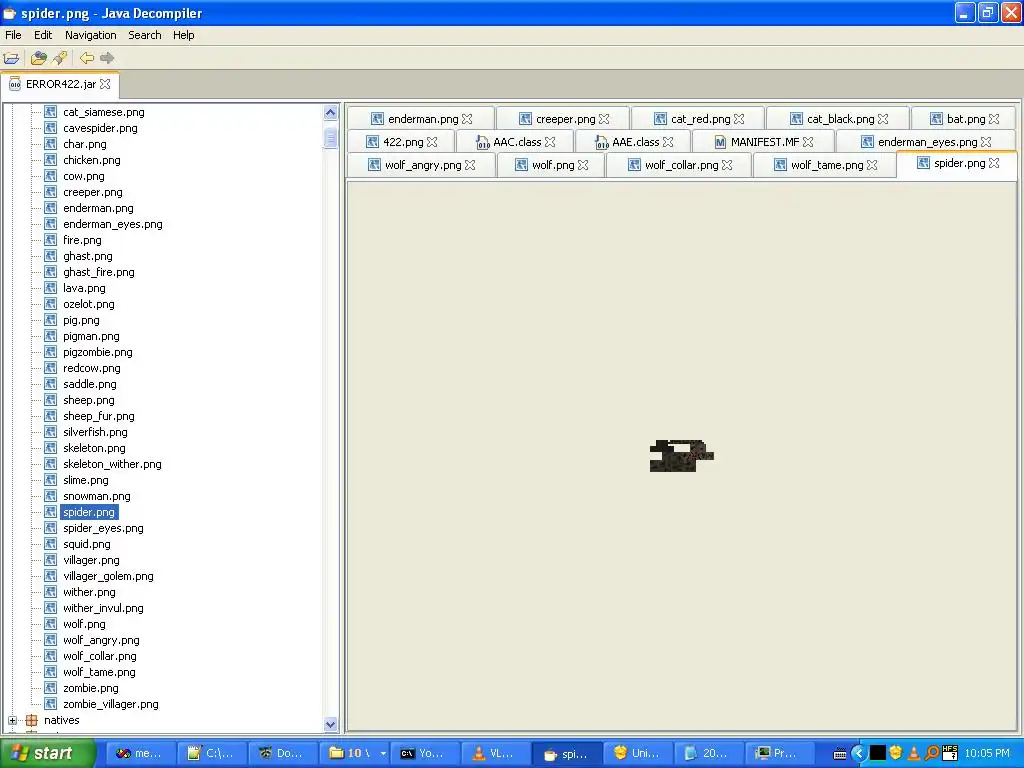Image resolution: width=1024 pixels, height=768 pixels.
Task: Click the Search toolbar icon
Action: 59,58
